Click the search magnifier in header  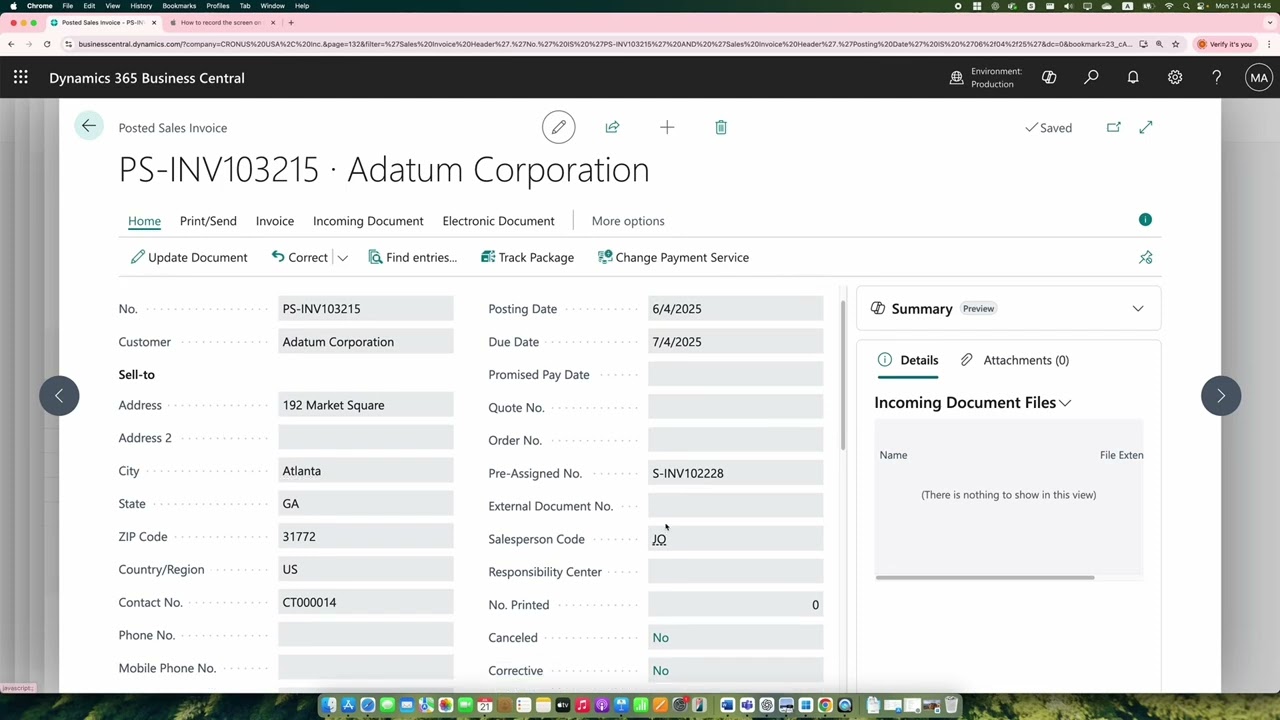pos(1091,77)
